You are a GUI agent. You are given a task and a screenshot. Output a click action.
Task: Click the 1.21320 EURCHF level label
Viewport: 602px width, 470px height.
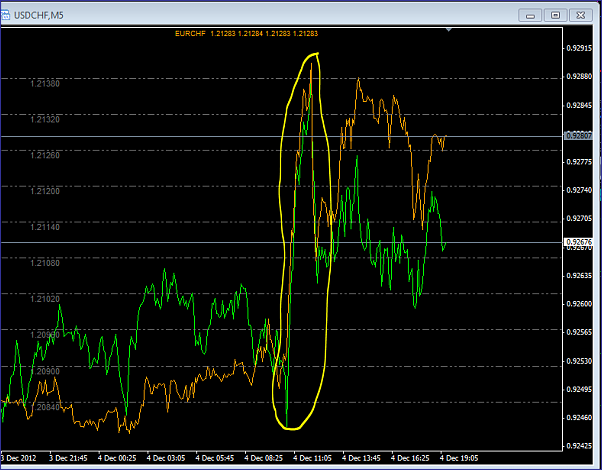tap(45, 119)
